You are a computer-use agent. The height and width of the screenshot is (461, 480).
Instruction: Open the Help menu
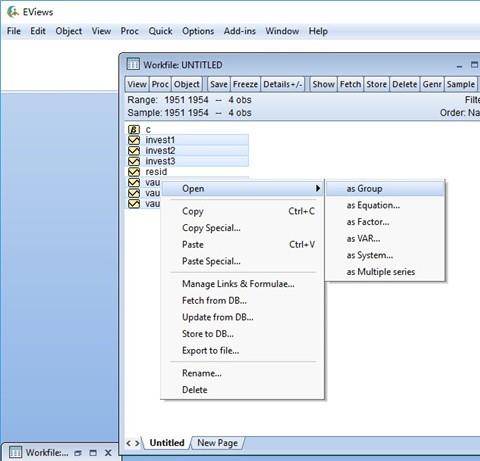[318, 31]
